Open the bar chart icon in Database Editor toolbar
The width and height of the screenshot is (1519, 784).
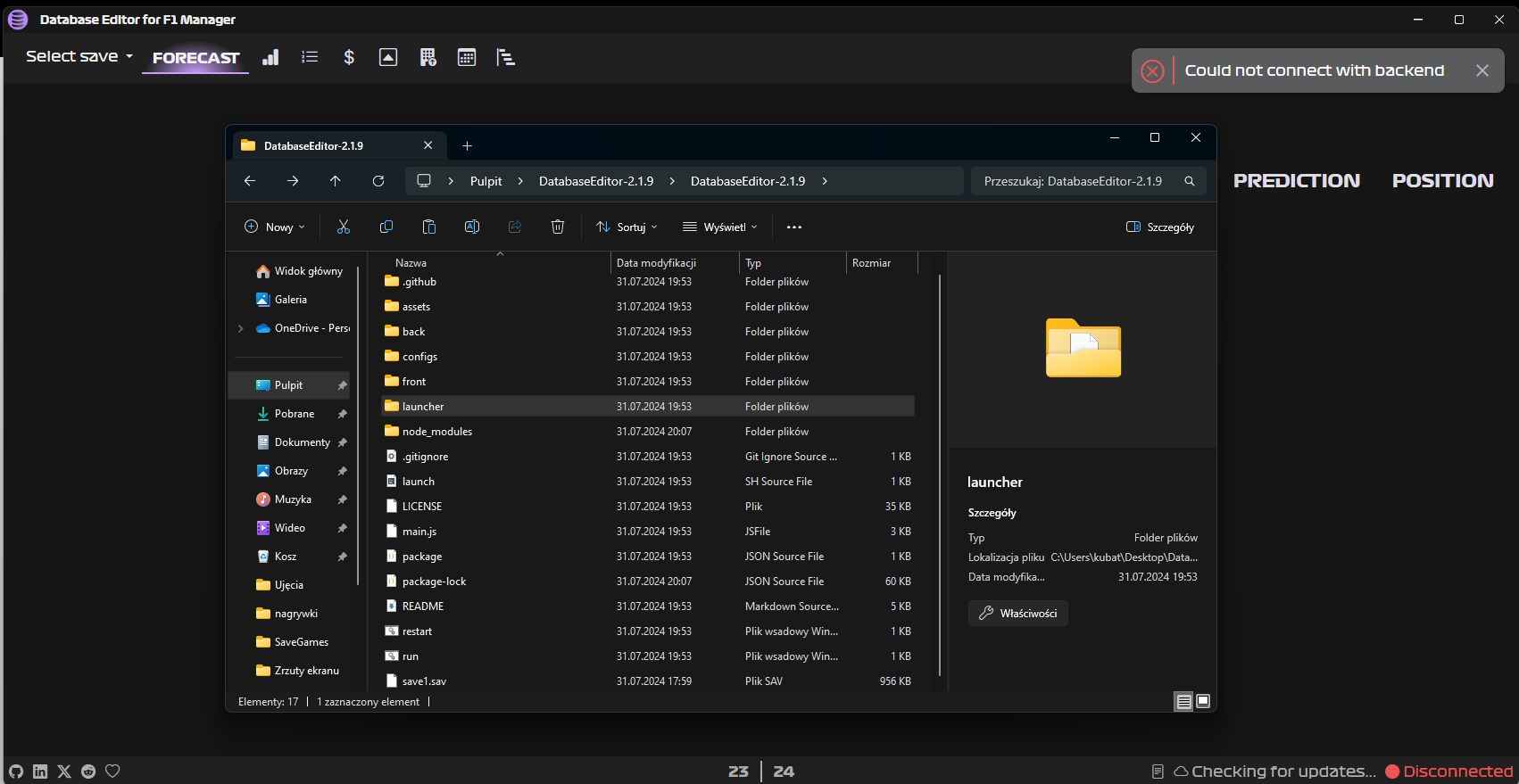[270, 57]
